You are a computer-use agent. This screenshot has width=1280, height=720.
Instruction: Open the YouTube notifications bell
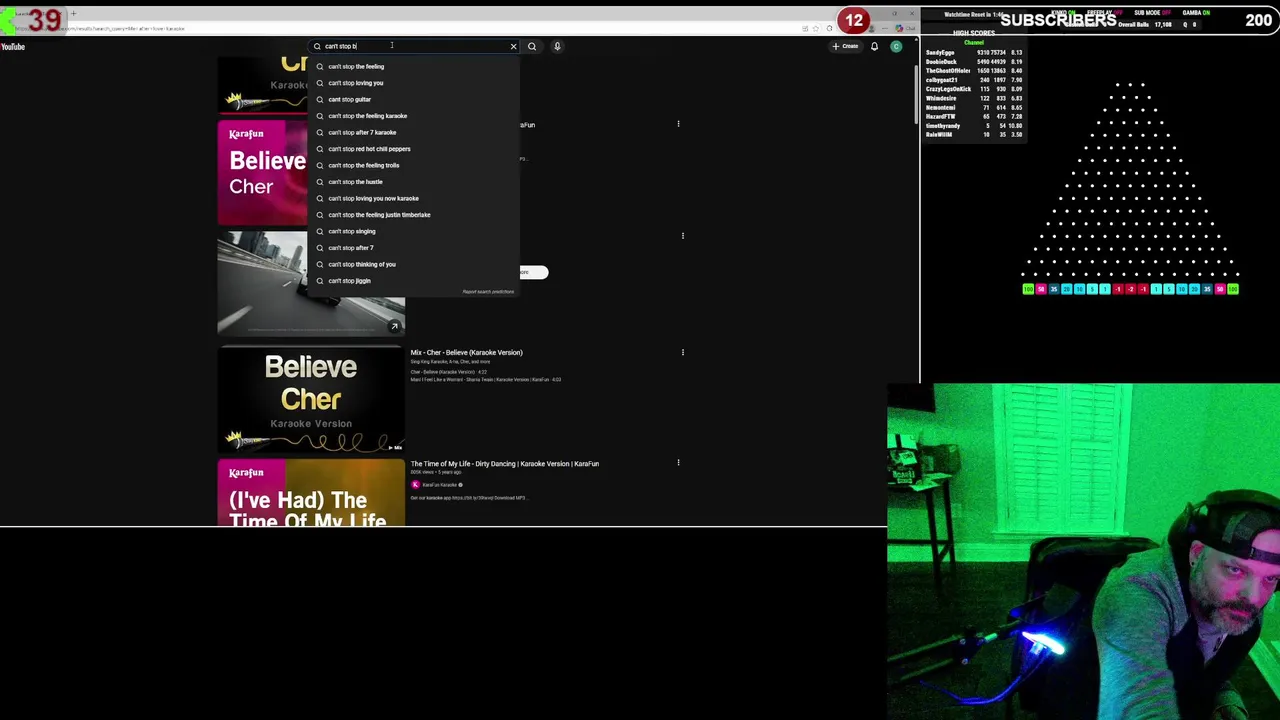point(874,46)
